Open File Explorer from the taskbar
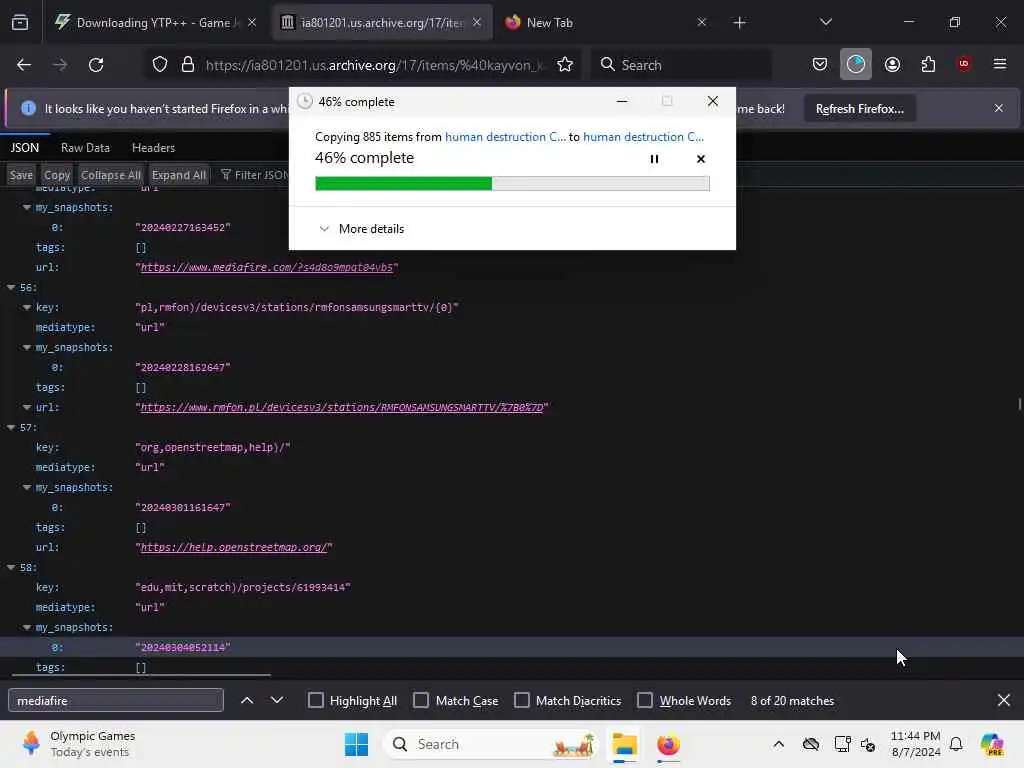Viewport: 1024px width, 768px height. [624, 744]
